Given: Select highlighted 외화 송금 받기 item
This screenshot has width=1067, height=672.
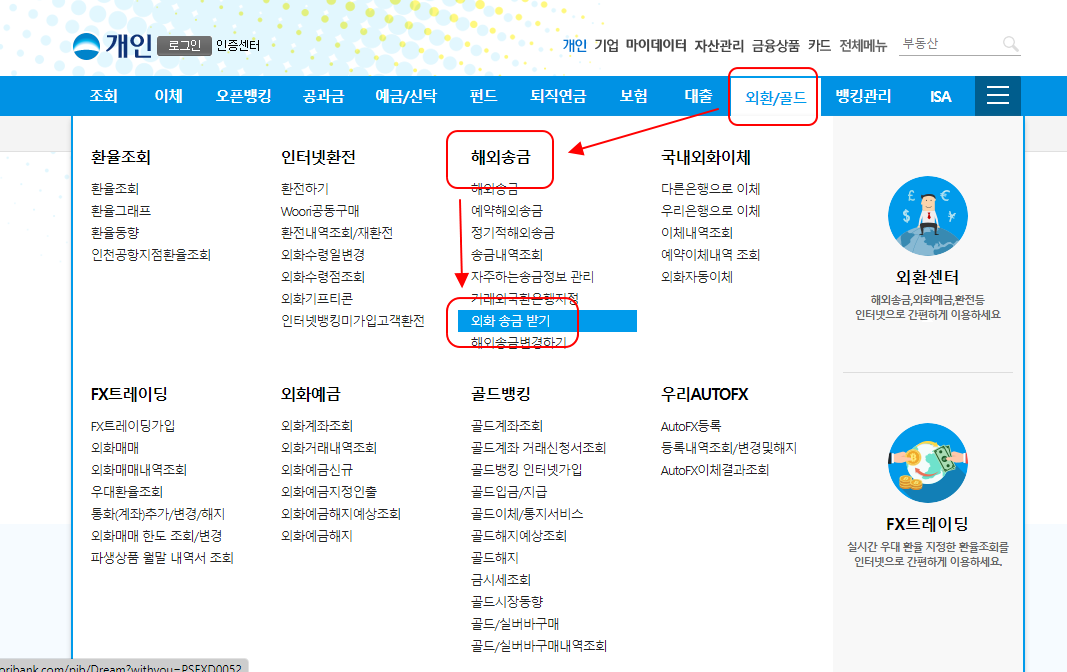Looking at the screenshot, I should click(547, 321).
